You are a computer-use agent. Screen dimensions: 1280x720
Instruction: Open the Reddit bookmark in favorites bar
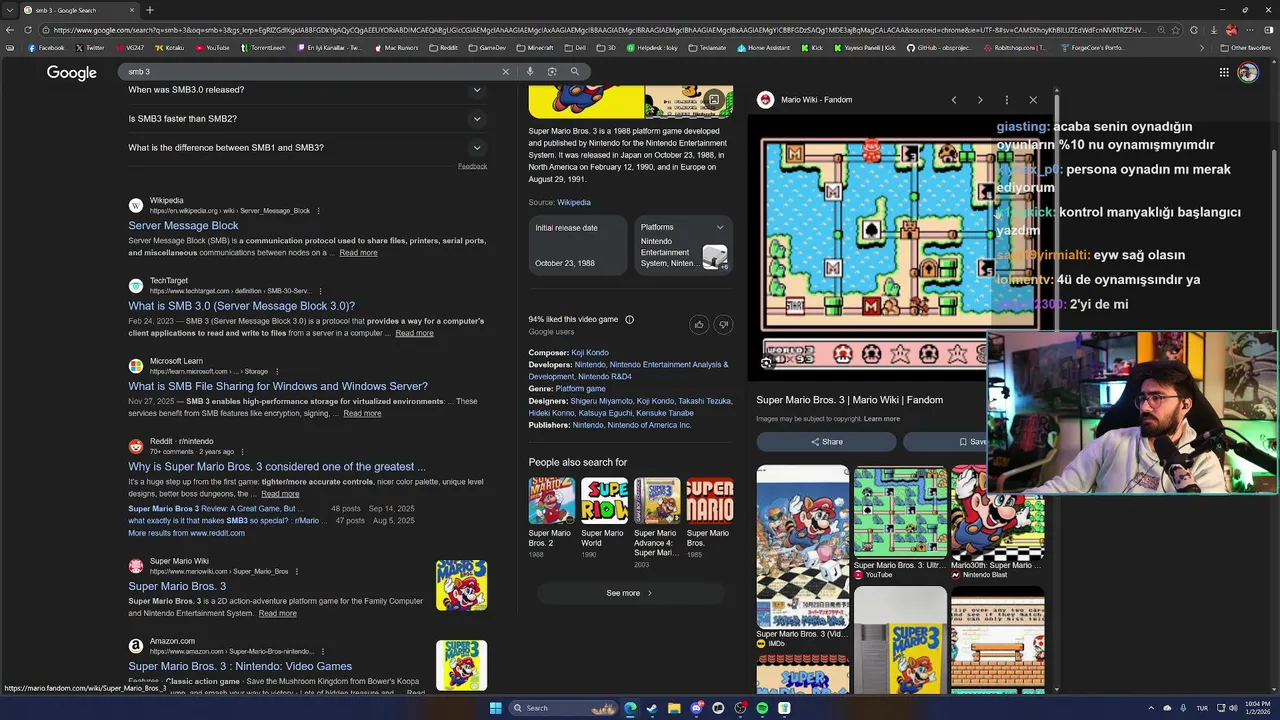pyautogui.click(x=443, y=48)
